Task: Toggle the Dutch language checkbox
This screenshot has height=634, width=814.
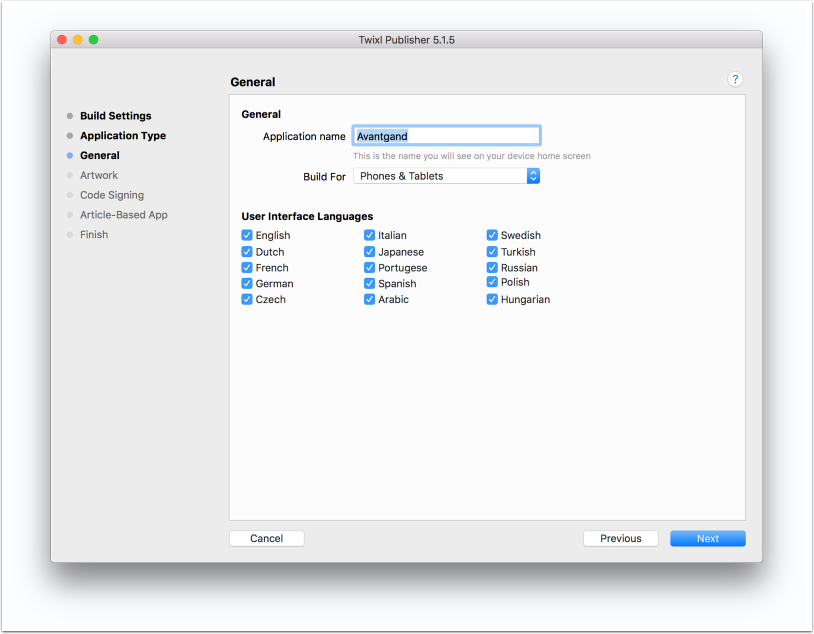Action: click(247, 252)
